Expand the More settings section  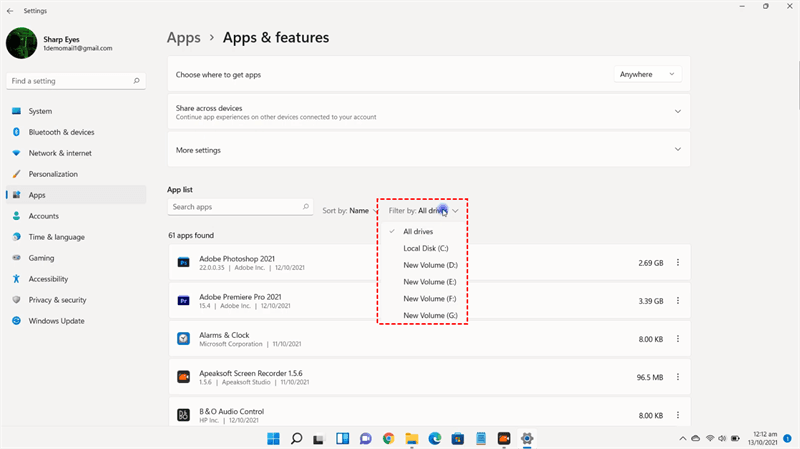click(x=678, y=150)
